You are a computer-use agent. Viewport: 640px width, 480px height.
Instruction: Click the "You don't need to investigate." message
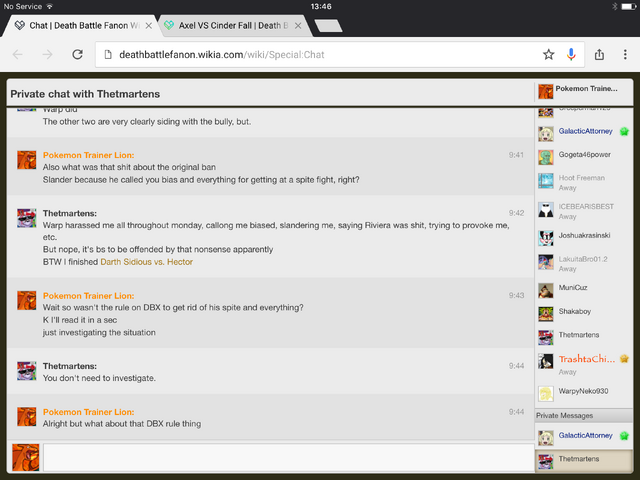click(99, 378)
